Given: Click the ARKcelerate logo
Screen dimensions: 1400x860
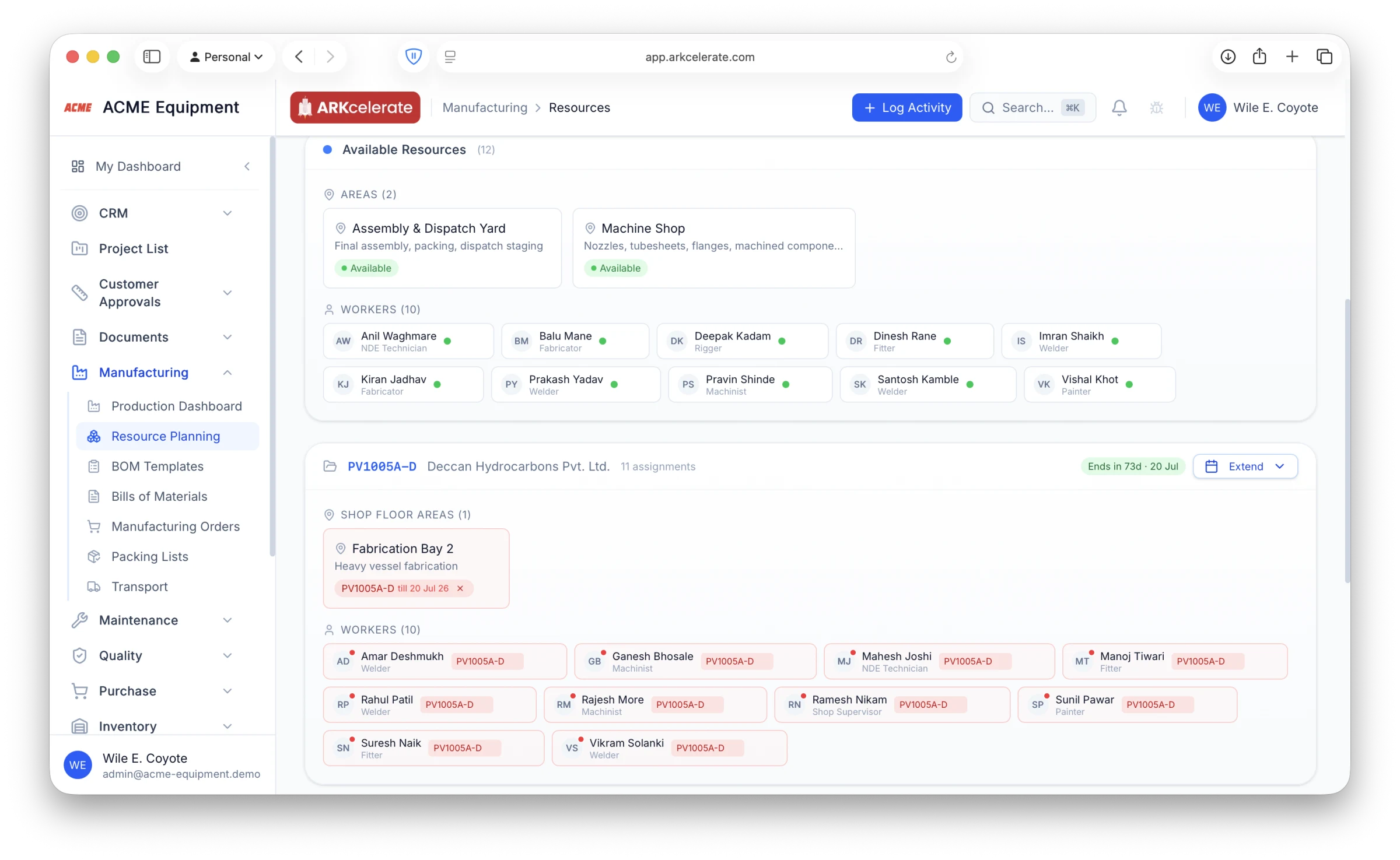Looking at the screenshot, I should tap(355, 107).
